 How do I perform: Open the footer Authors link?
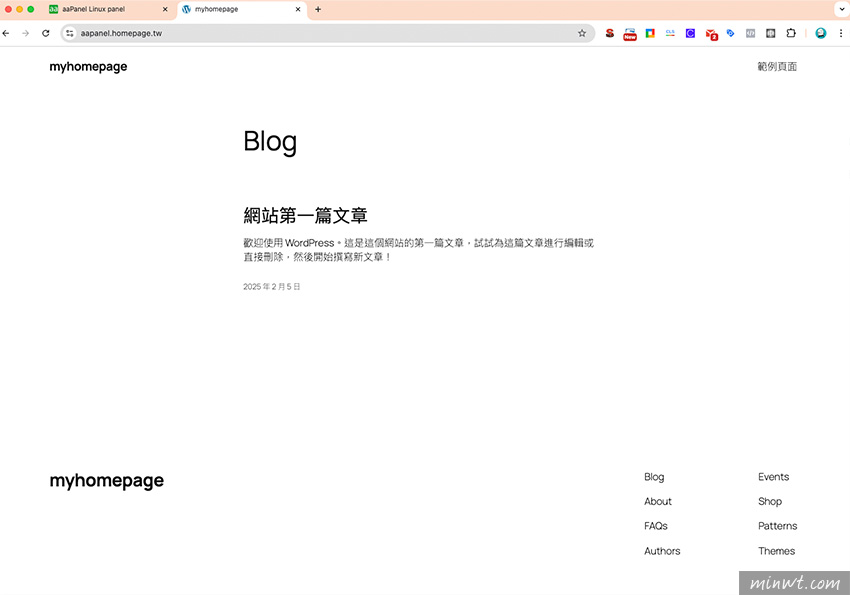pos(662,551)
